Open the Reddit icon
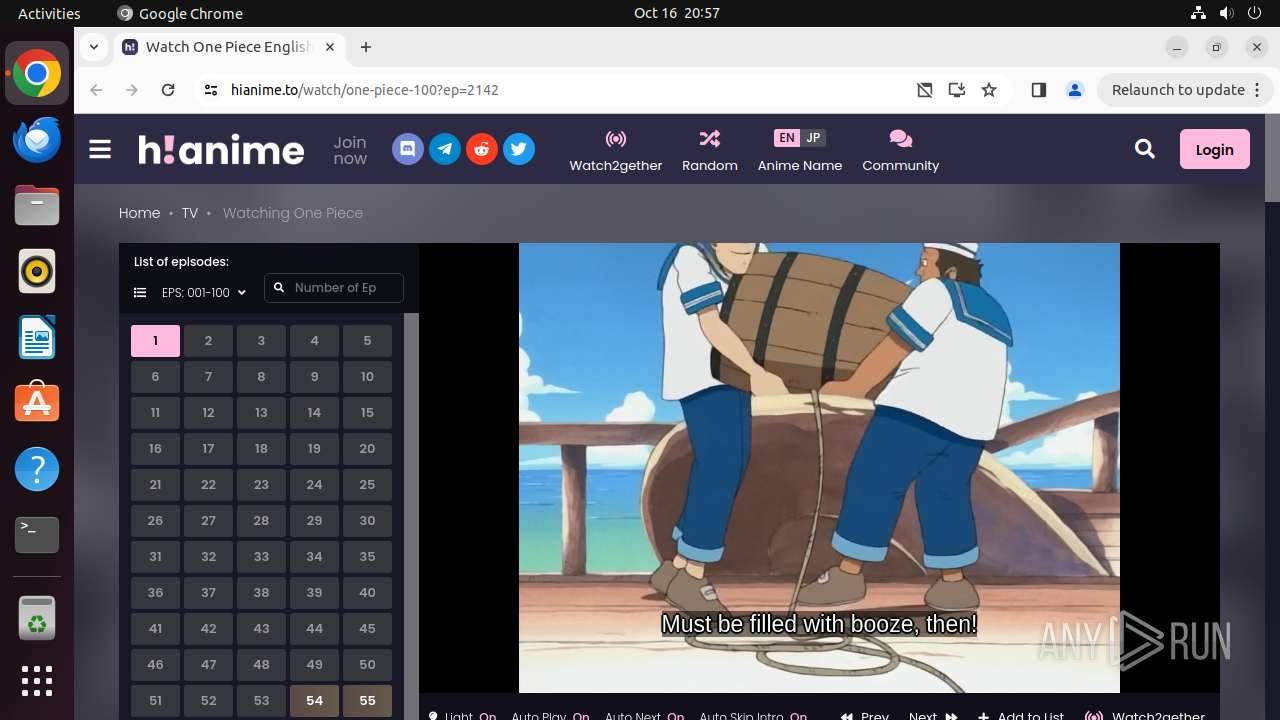 pyautogui.click(x=482, y=149)
